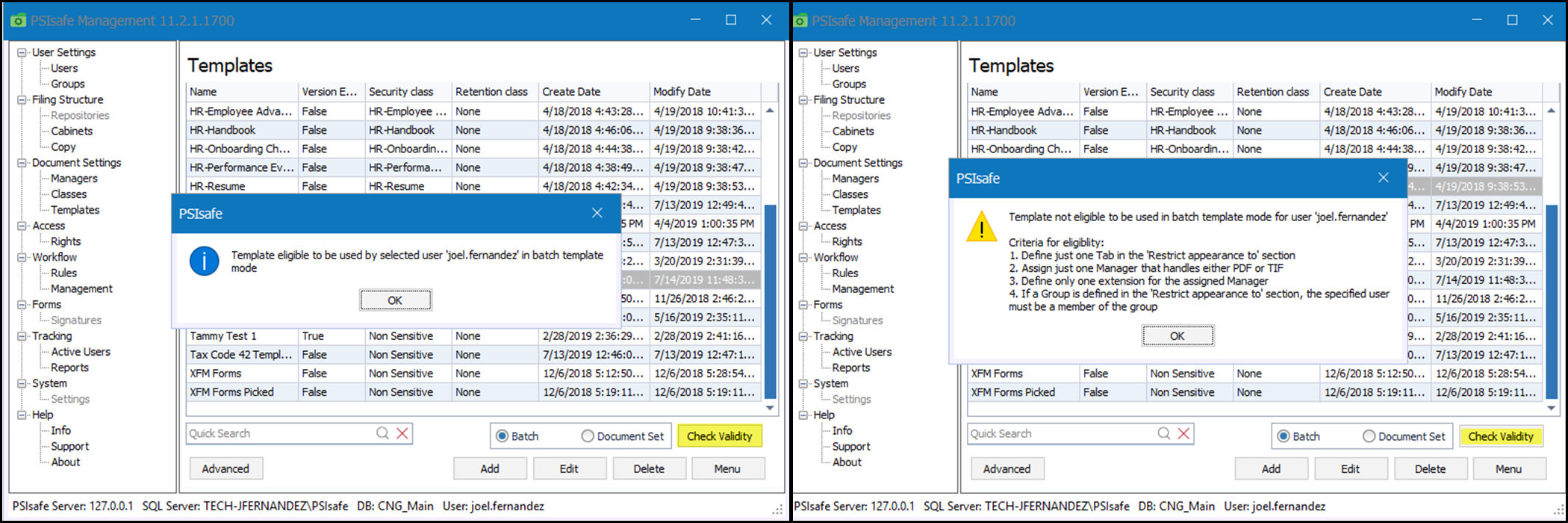Click scroll down arrow of left templates list
The width and height of the screenshot is (1568, 523).
770,408
